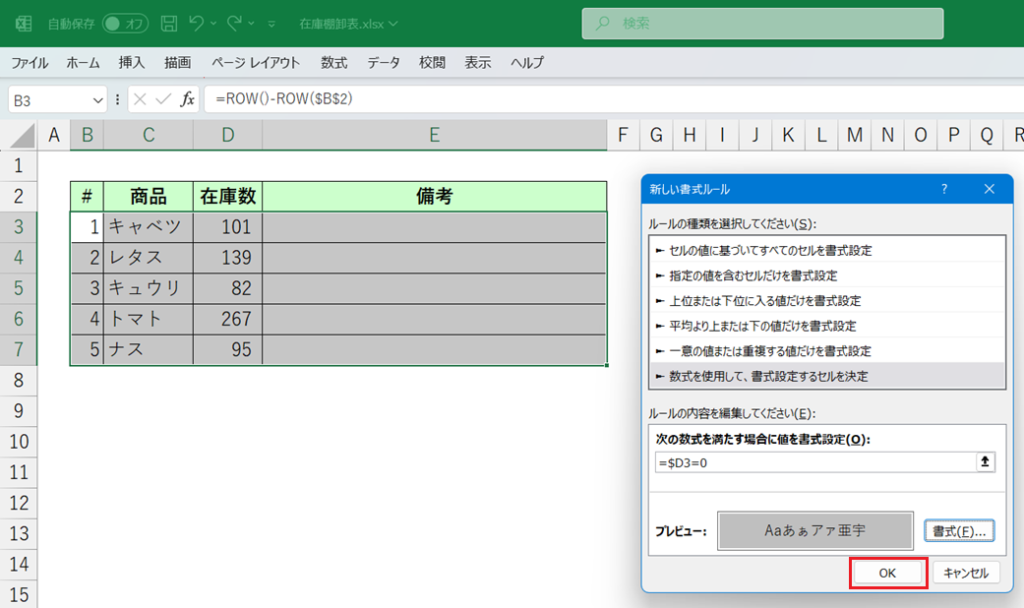
Task: Select rule type 一意の値または重複する値だけを書式設定
Action: pyautogui.click(x=827, y=351)
